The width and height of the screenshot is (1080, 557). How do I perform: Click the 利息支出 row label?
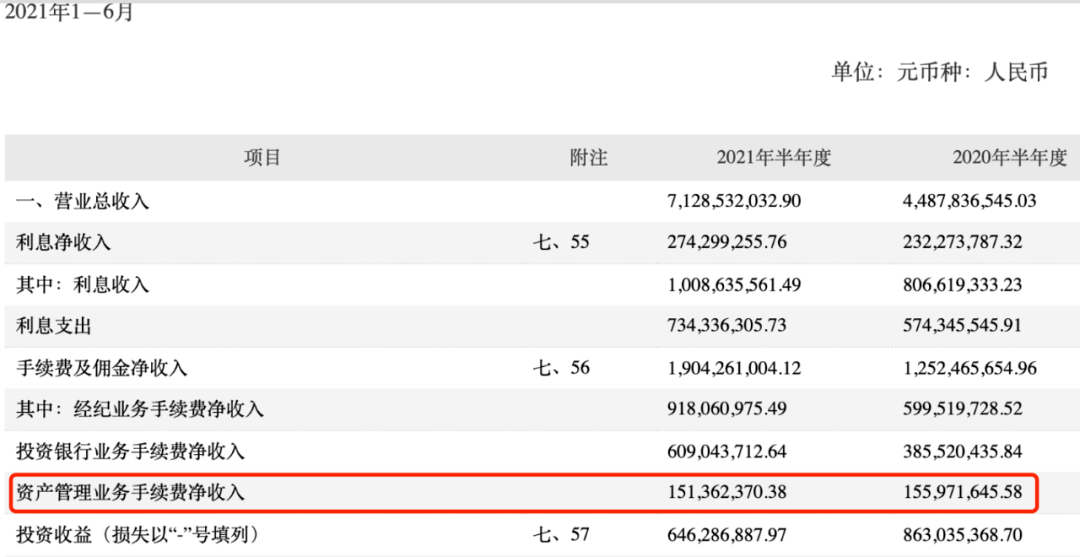tap(54, 326)
